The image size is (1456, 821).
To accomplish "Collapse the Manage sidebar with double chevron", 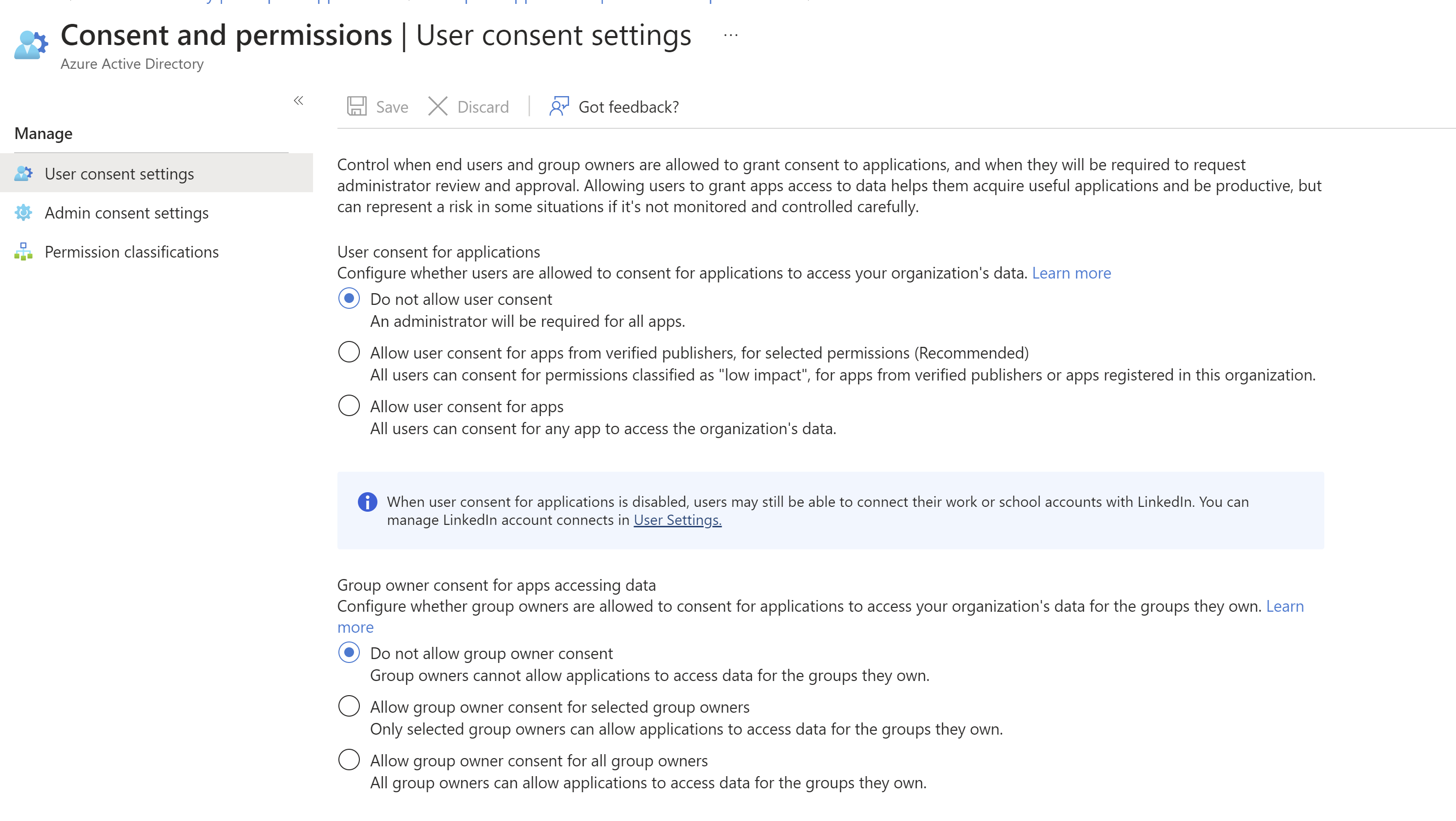I will pos(298,101).
